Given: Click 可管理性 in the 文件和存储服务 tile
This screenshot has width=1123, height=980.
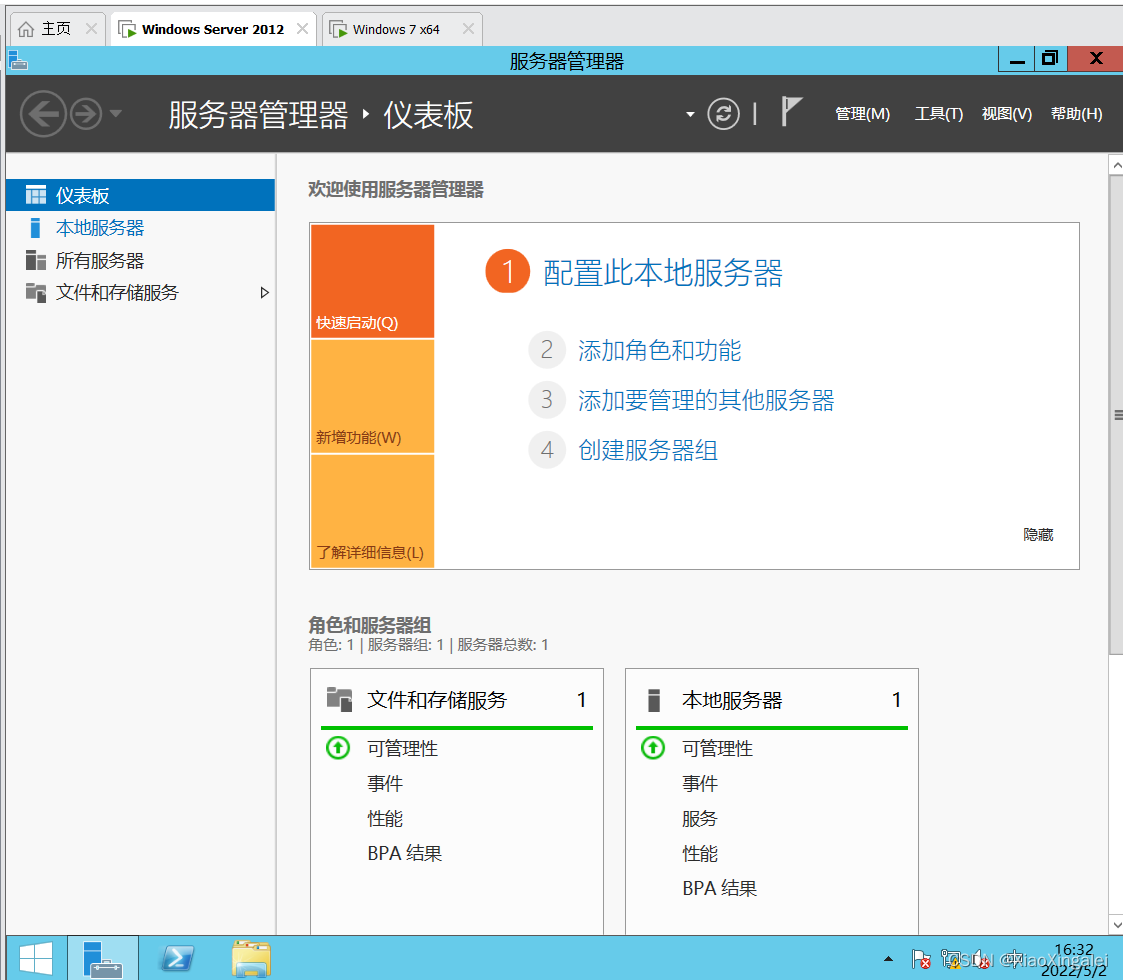Looking at the screenshot, I should point(403,749).
